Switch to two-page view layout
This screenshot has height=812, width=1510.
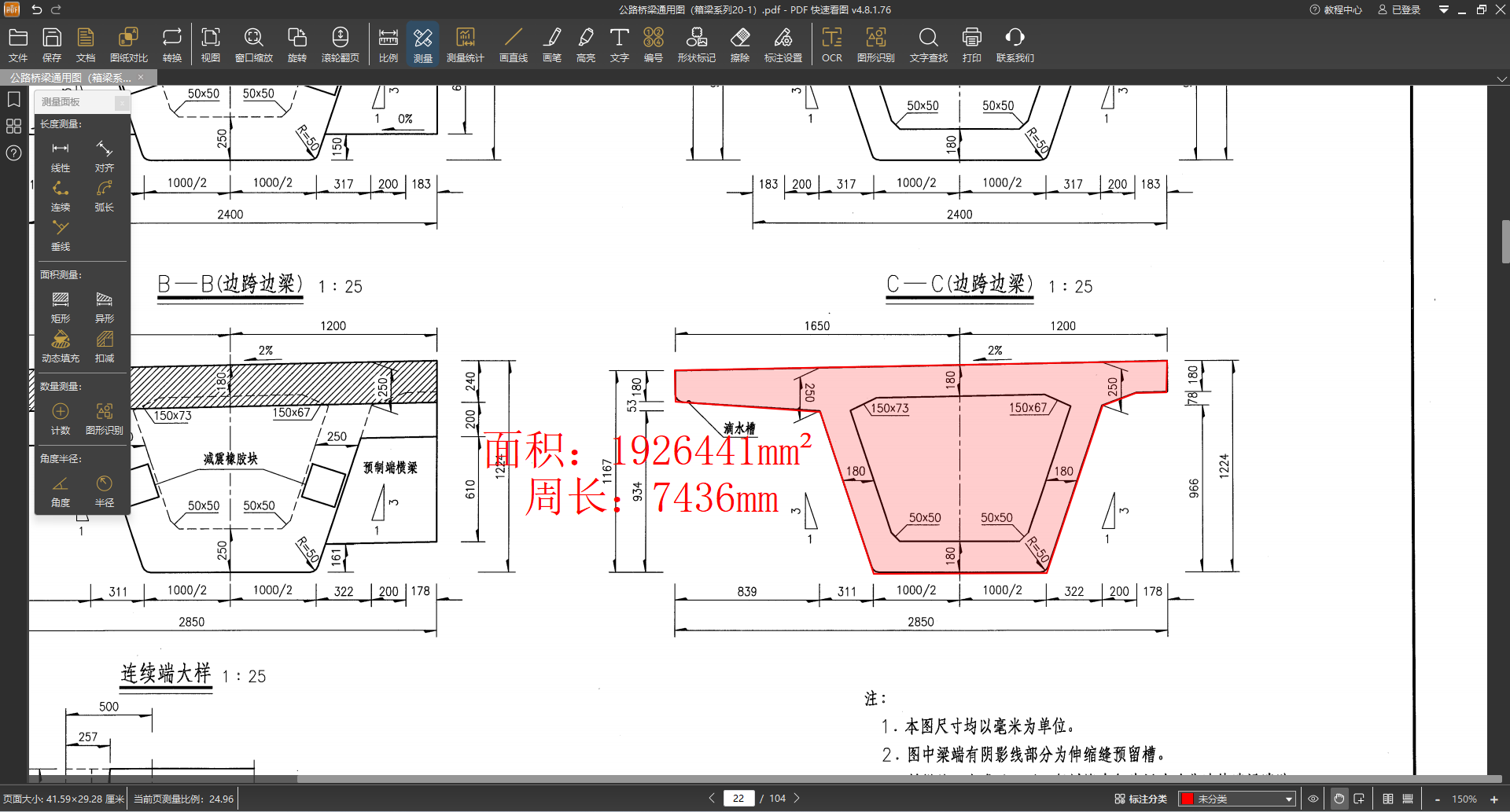(x=1388, y=799)
